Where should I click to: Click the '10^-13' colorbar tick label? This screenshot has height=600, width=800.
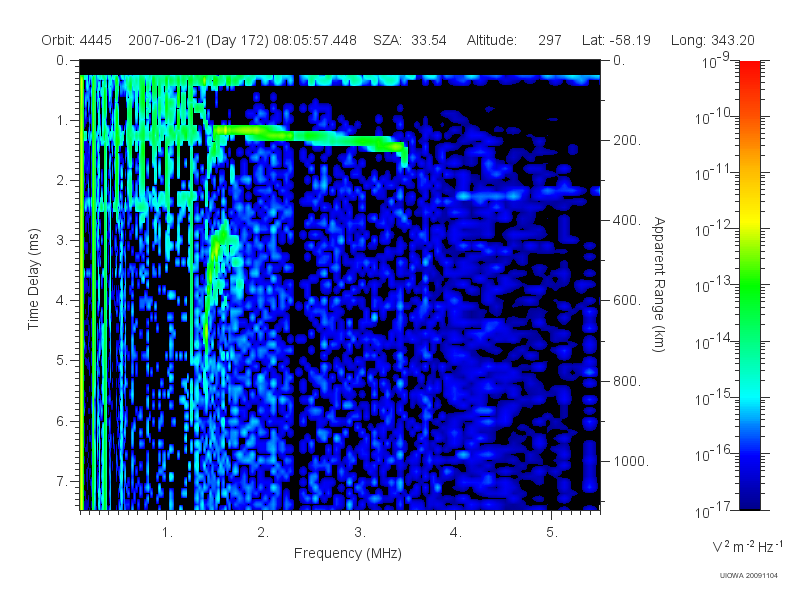715,286
